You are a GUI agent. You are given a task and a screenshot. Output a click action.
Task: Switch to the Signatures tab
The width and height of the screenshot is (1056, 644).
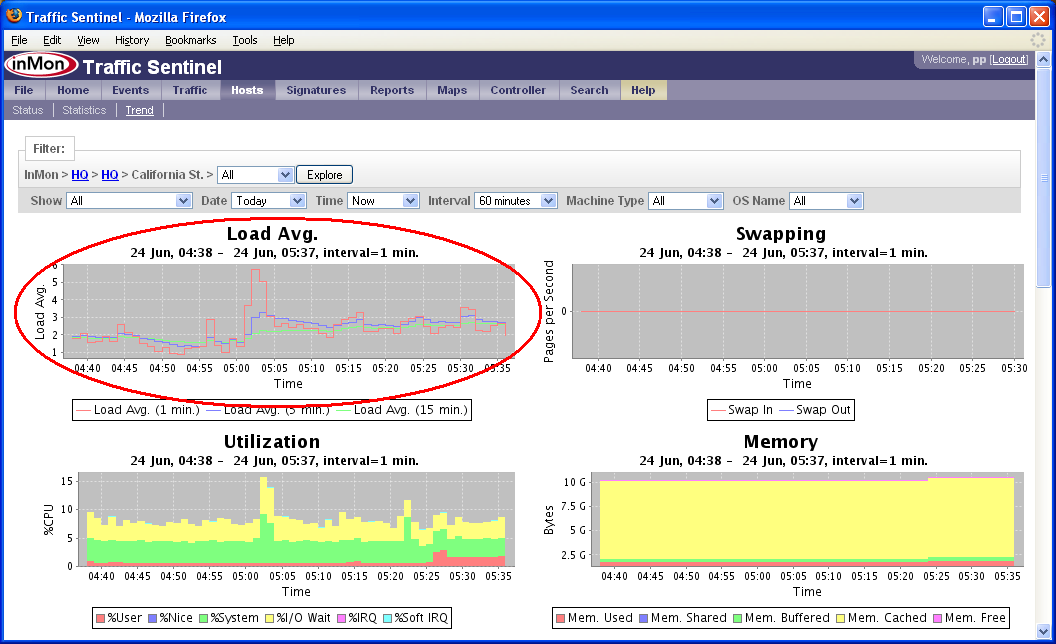(x=316, y=90)
